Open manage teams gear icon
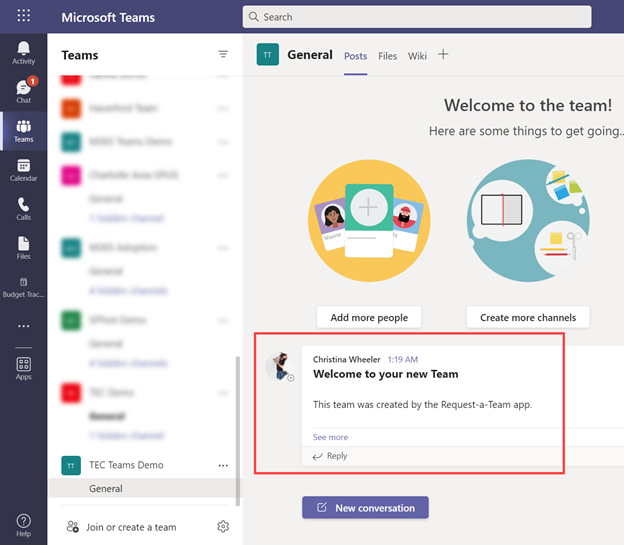 pos(223,526)
